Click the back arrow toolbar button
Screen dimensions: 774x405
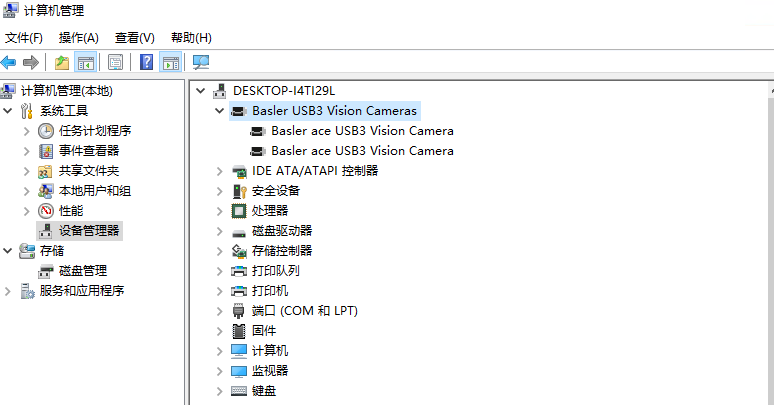[x=9, y=63]
